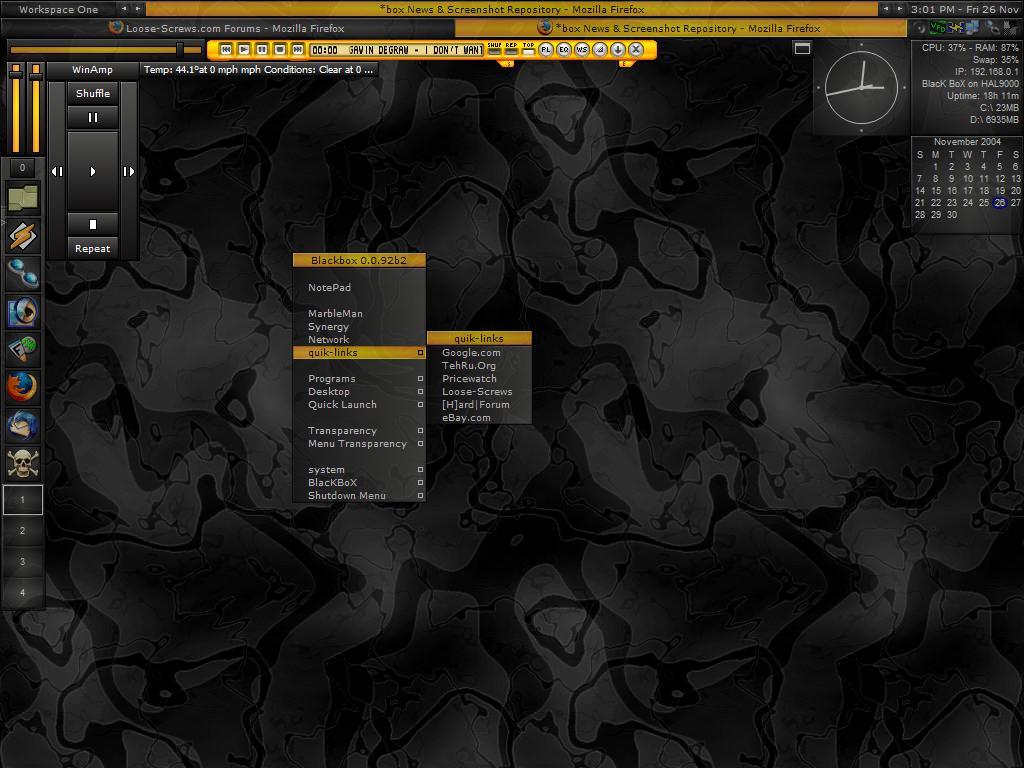Viewport: 1024px width, 768px height.
Task: Open the folder icon in the left dock
Action: coord(23,198)
